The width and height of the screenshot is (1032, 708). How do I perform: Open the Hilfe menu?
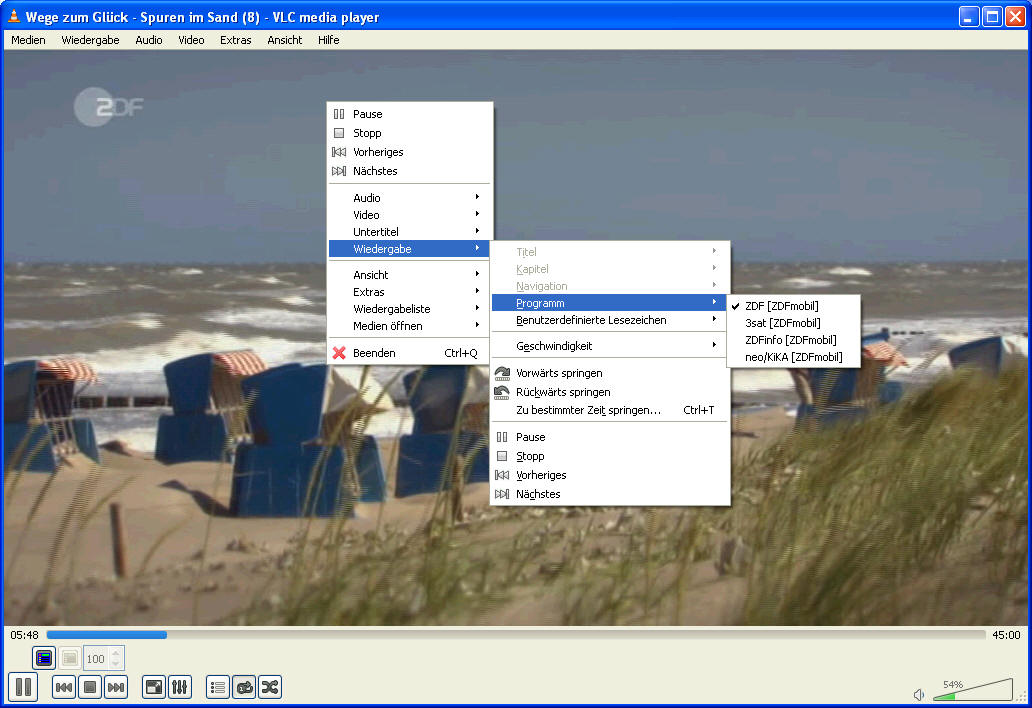pos(328,40)
